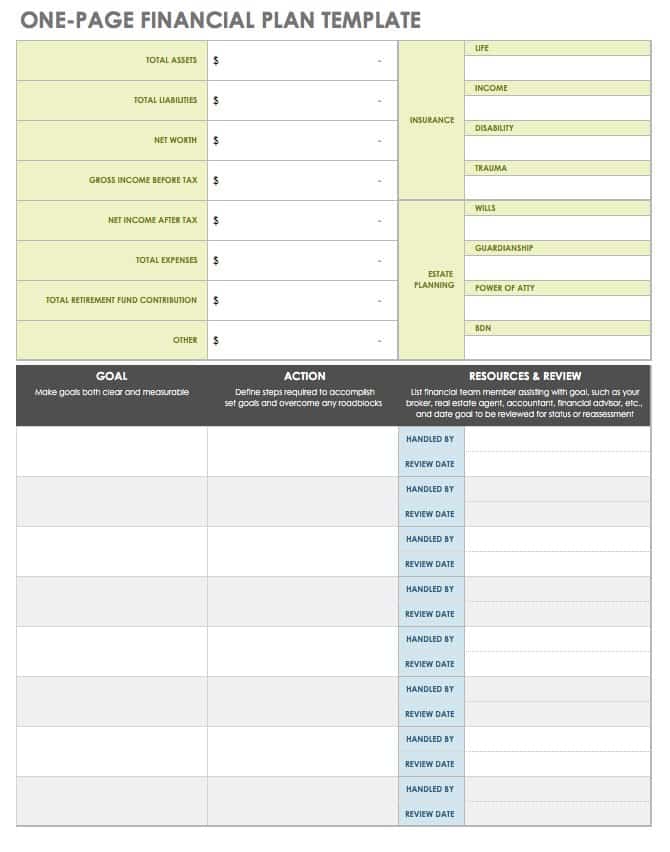Select the Estate Planning section label
The image size is (670, 852).
(431, 280)
